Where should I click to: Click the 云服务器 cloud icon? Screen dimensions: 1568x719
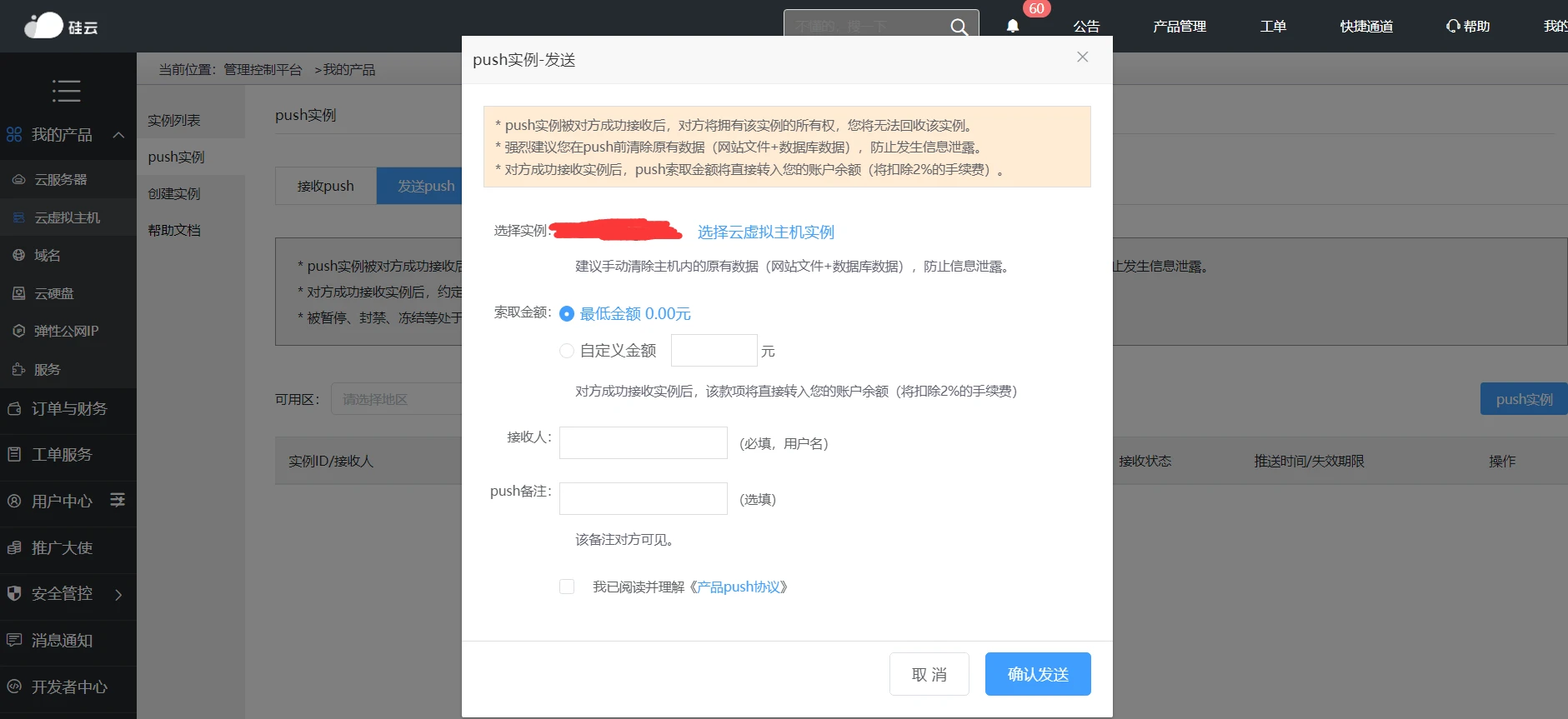click(18, 179)
